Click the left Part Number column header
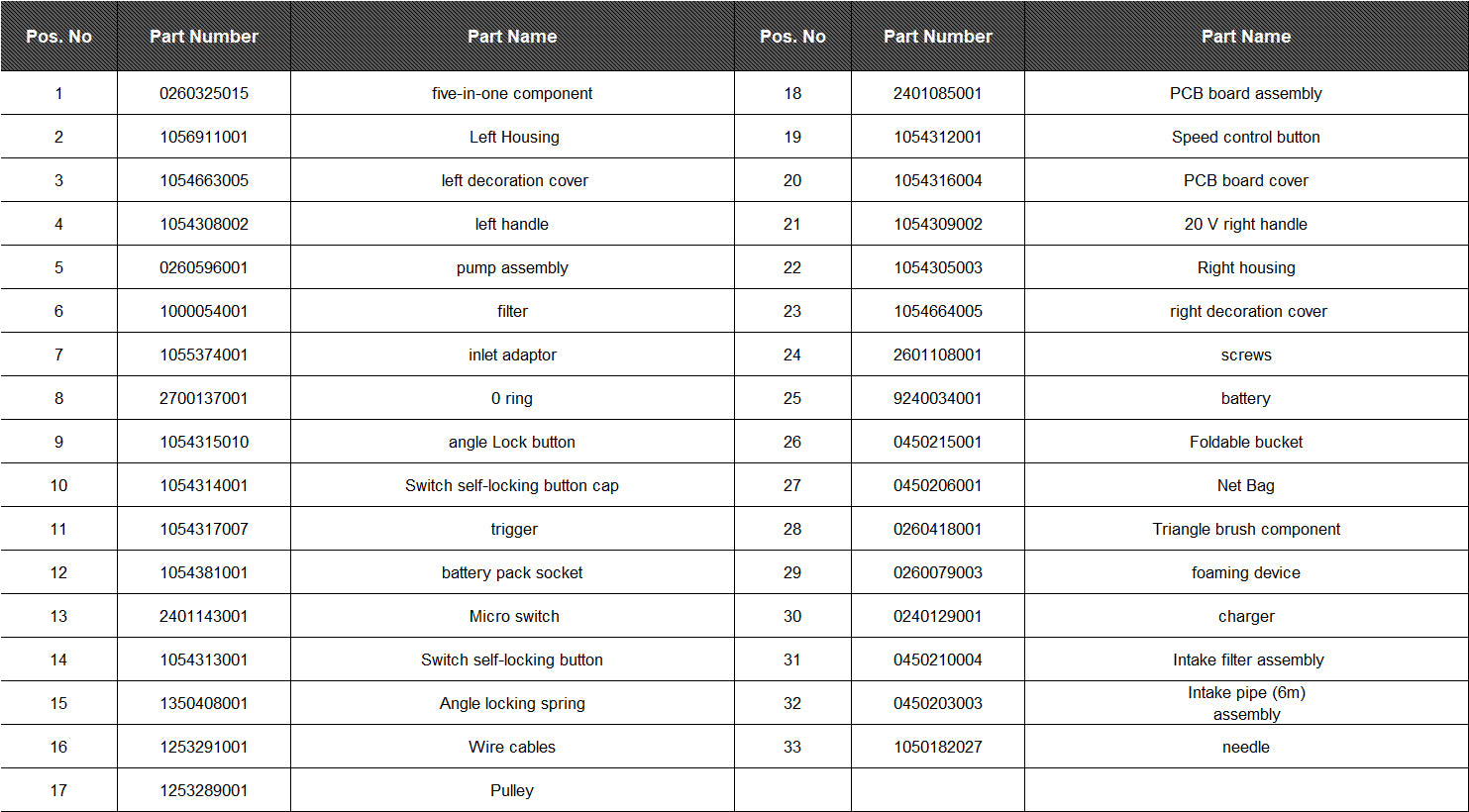 point(203,36)
